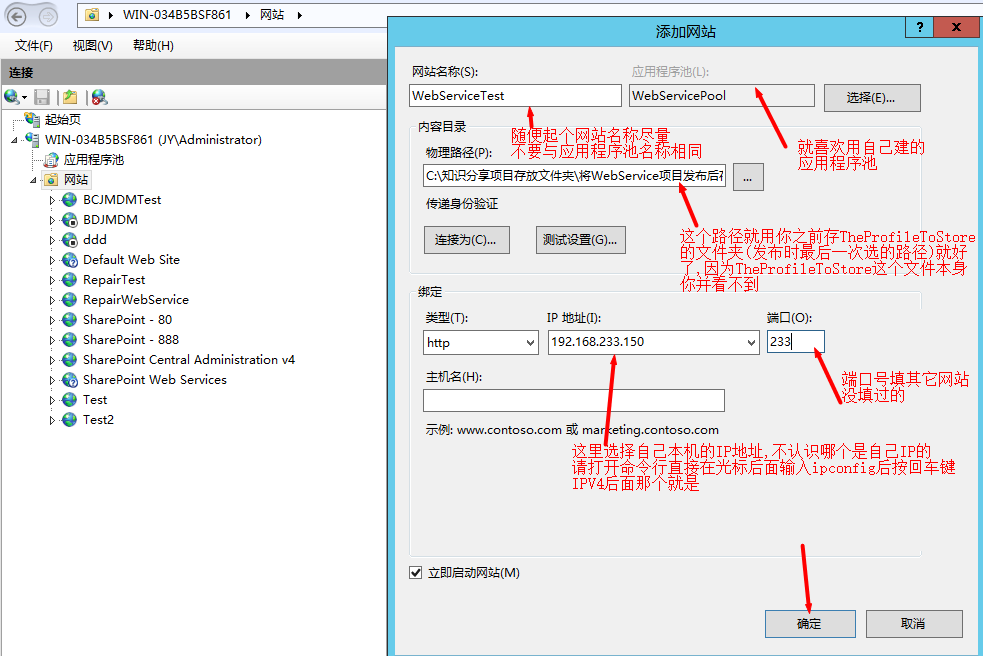Select the SharePoint Web Services label
983x656 pixels.
pos(155,380)
